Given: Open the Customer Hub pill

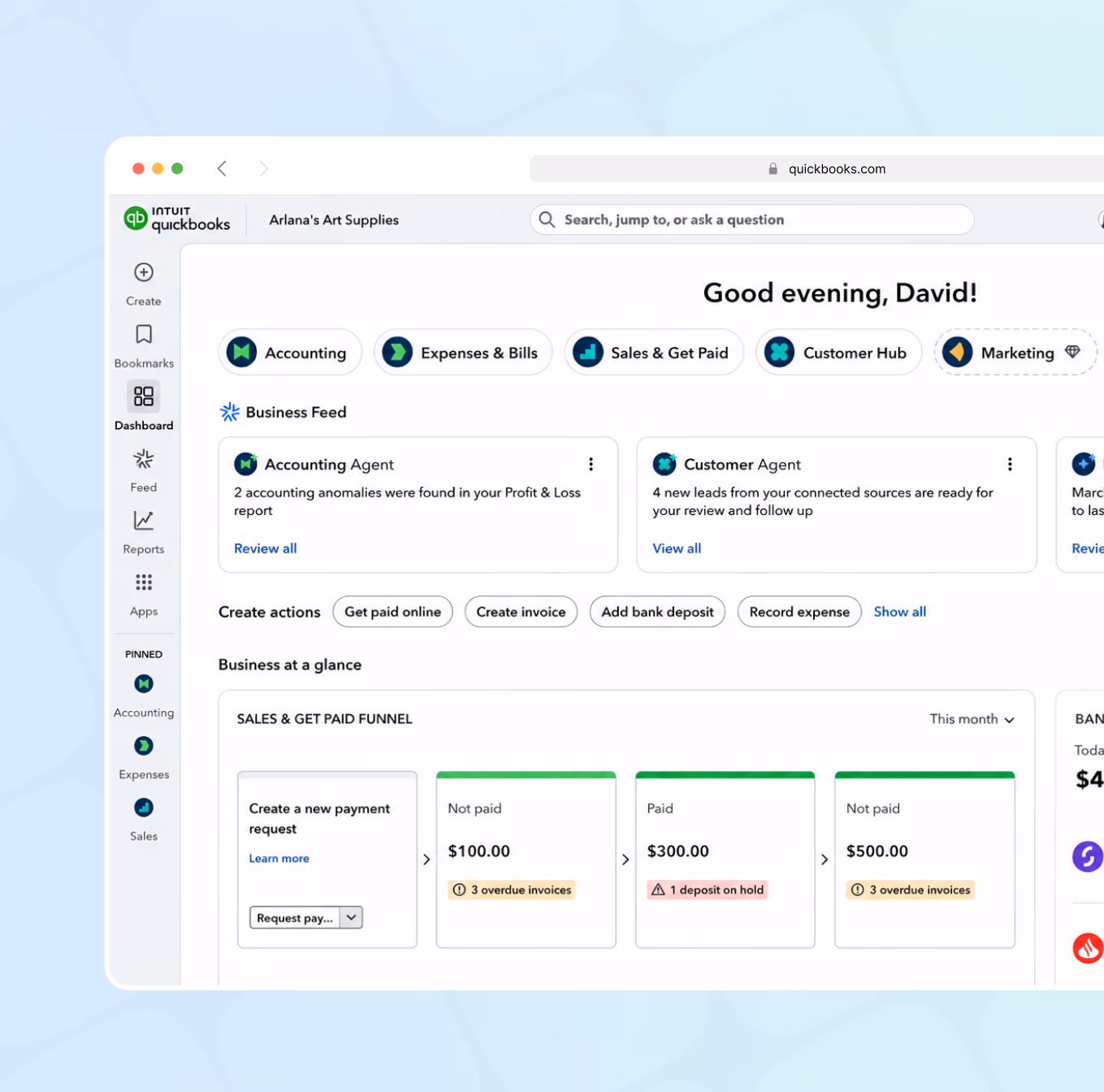Looking at the screenshot, I should click(838, 352).
